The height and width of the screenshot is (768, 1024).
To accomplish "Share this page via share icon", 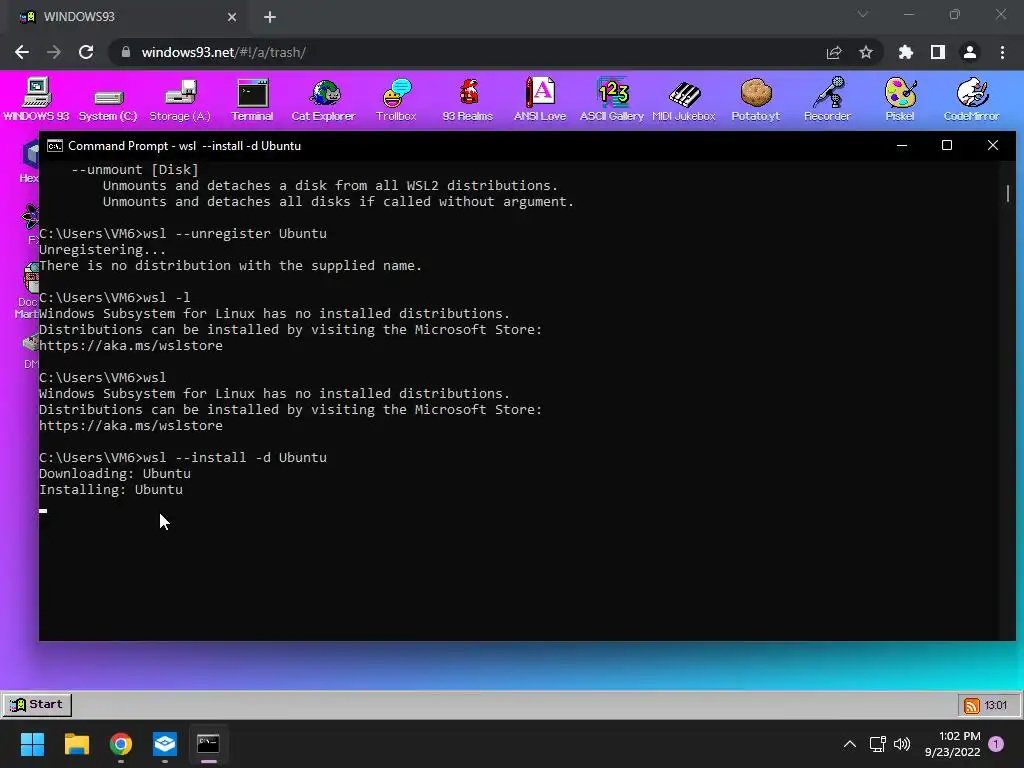I will (834, 52).
